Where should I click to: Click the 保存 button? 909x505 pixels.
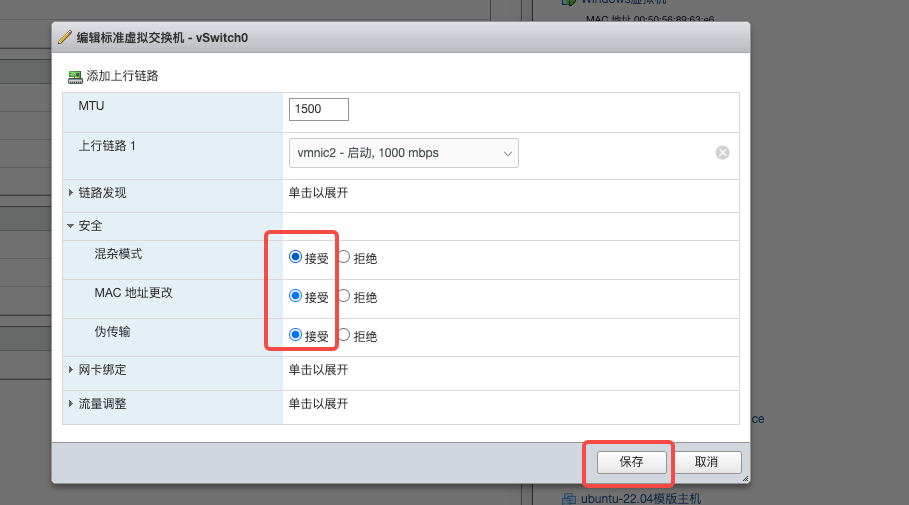coord(630,462)
